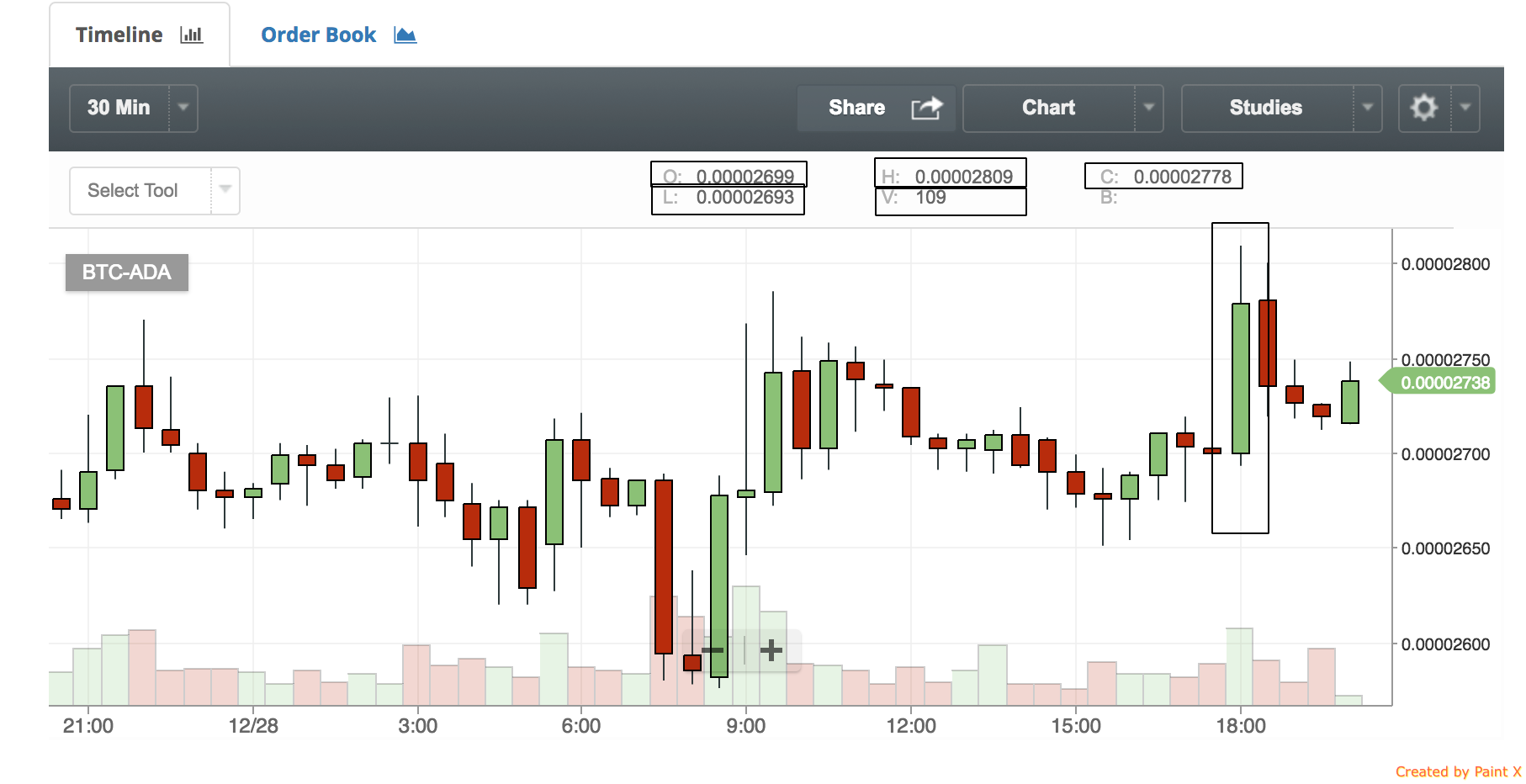This screenshot has width=1526, height=784.
Task: Open the Select Tool combo box
Action: (155, 191)
